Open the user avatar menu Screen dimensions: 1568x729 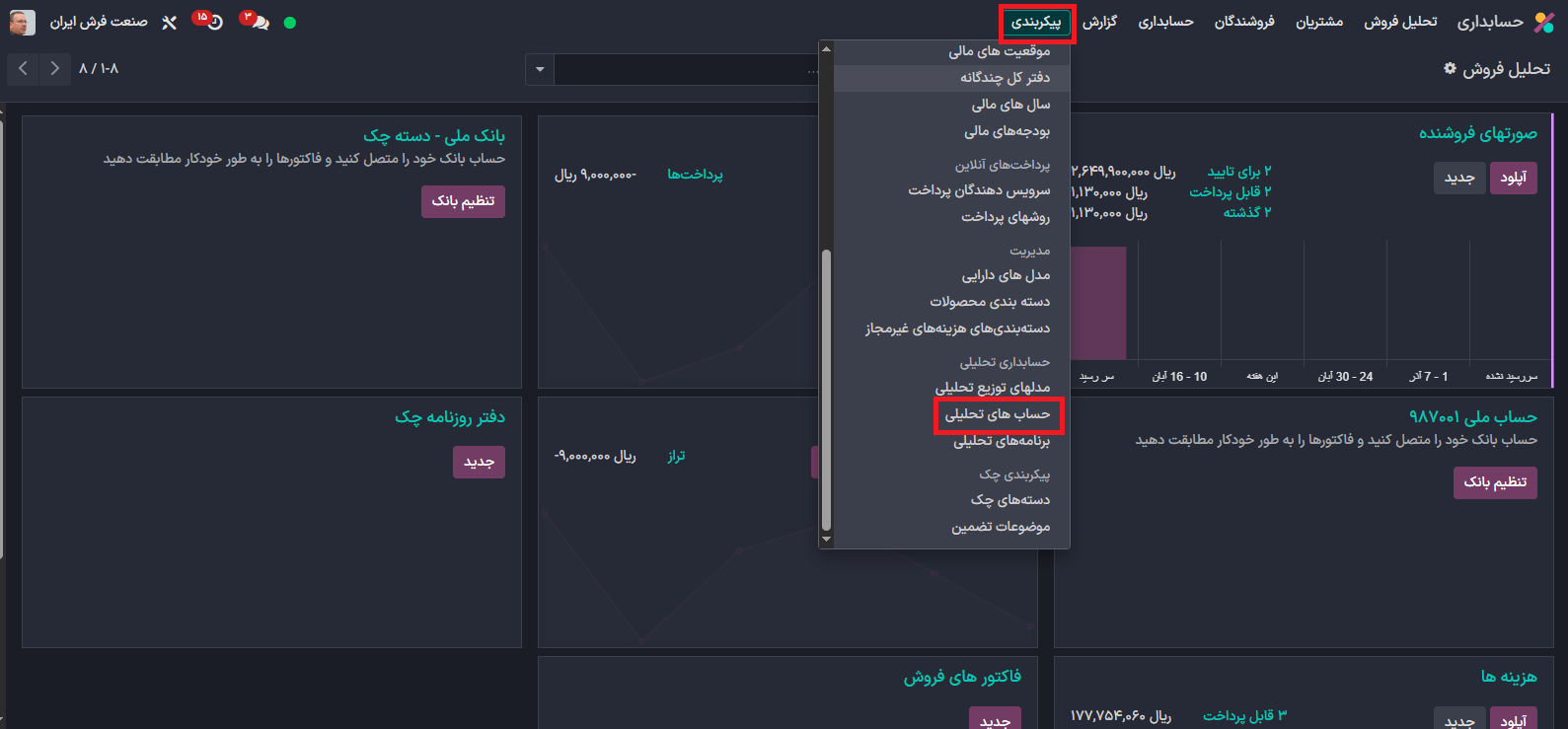click(22, 22)
